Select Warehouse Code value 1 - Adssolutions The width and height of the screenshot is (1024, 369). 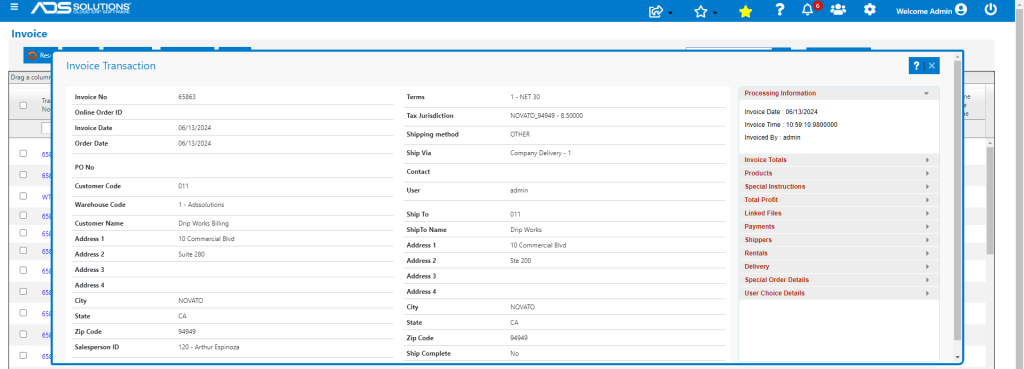tap(200, 204)
